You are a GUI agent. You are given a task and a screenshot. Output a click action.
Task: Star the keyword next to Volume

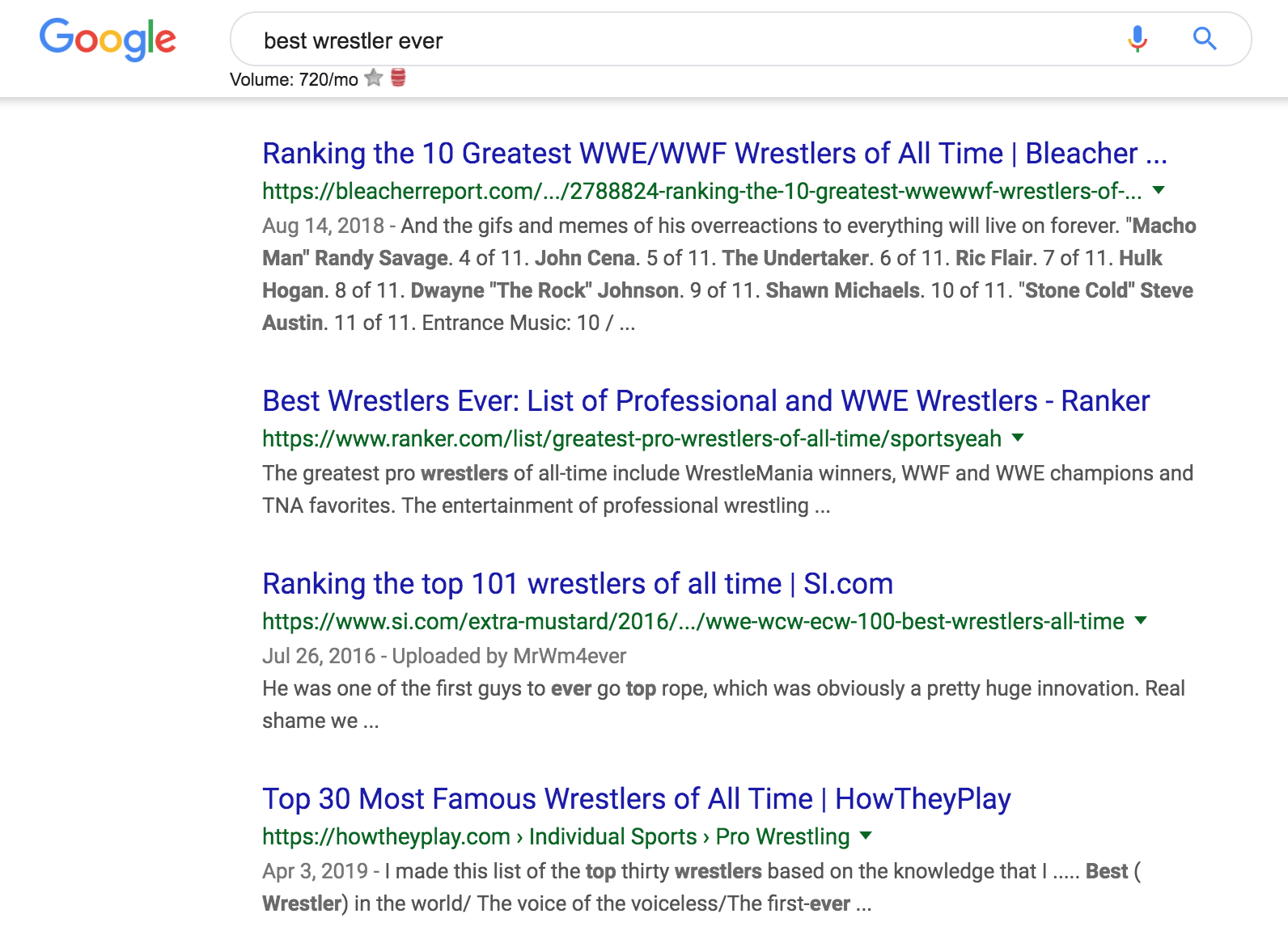pos(373,78)
